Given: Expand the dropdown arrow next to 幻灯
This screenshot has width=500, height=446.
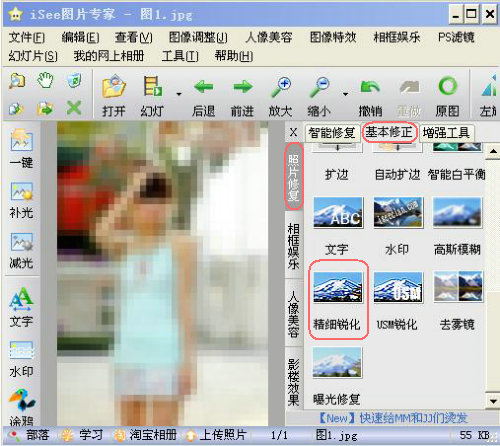Looking at the screenshot, I should (x=179, y=94).
